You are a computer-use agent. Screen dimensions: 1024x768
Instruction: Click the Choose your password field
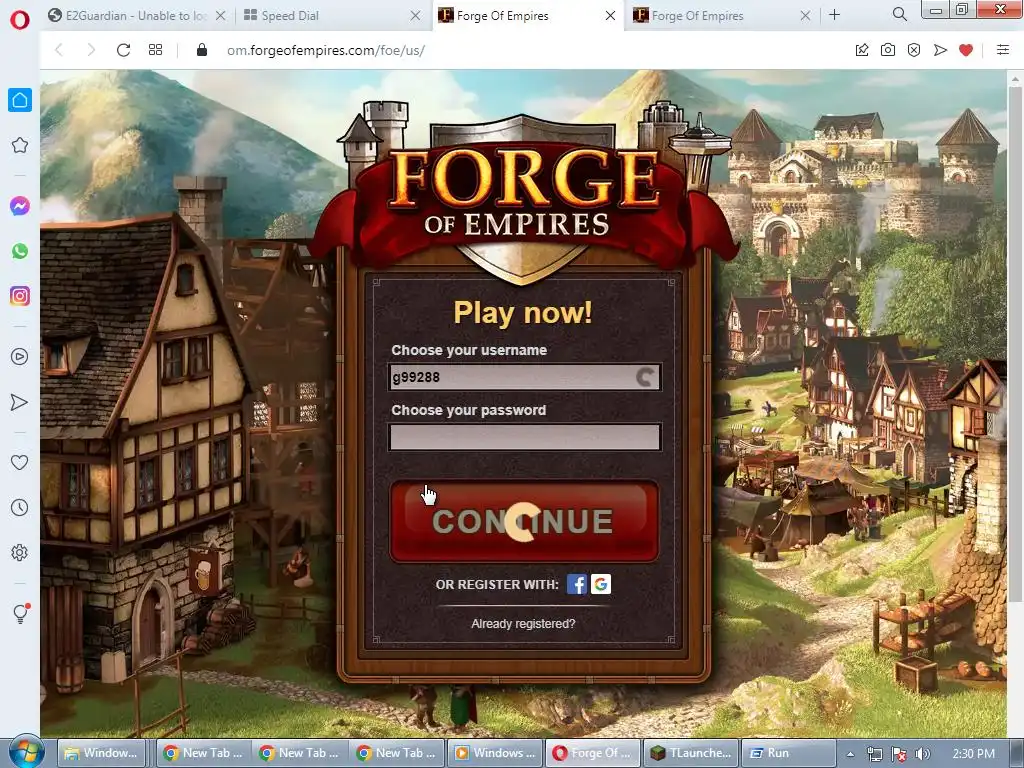524,437
